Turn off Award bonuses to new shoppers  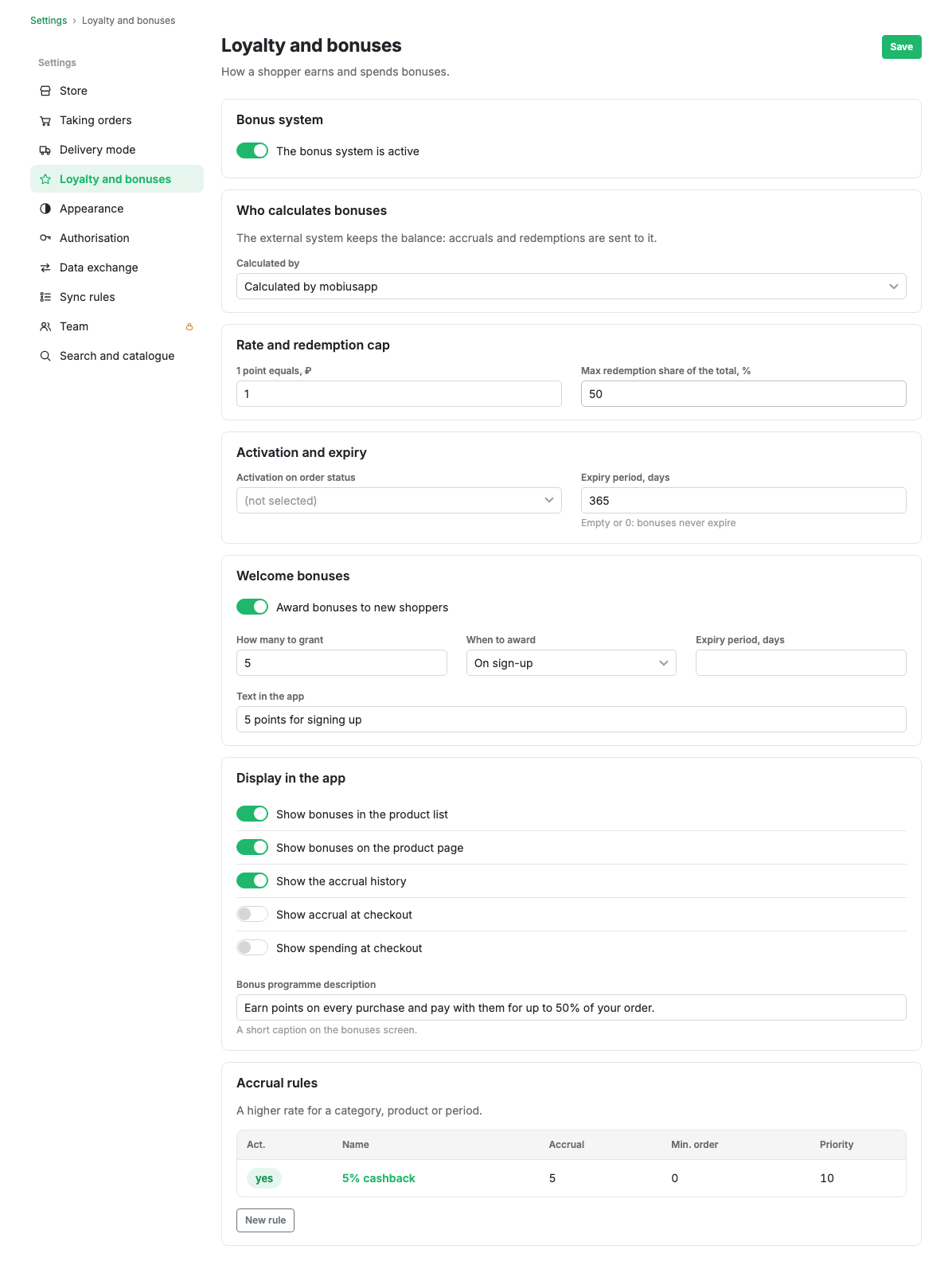pyautogui.click(x=252, y=607)
